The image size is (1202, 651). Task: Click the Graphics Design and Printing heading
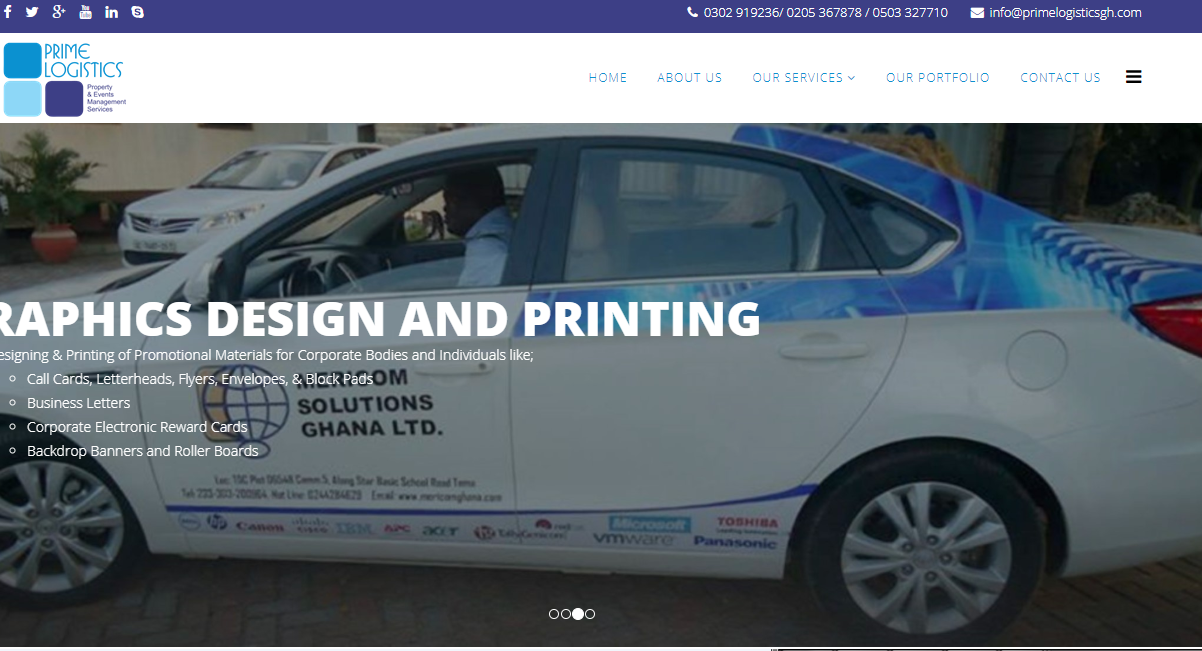[378, 318]
